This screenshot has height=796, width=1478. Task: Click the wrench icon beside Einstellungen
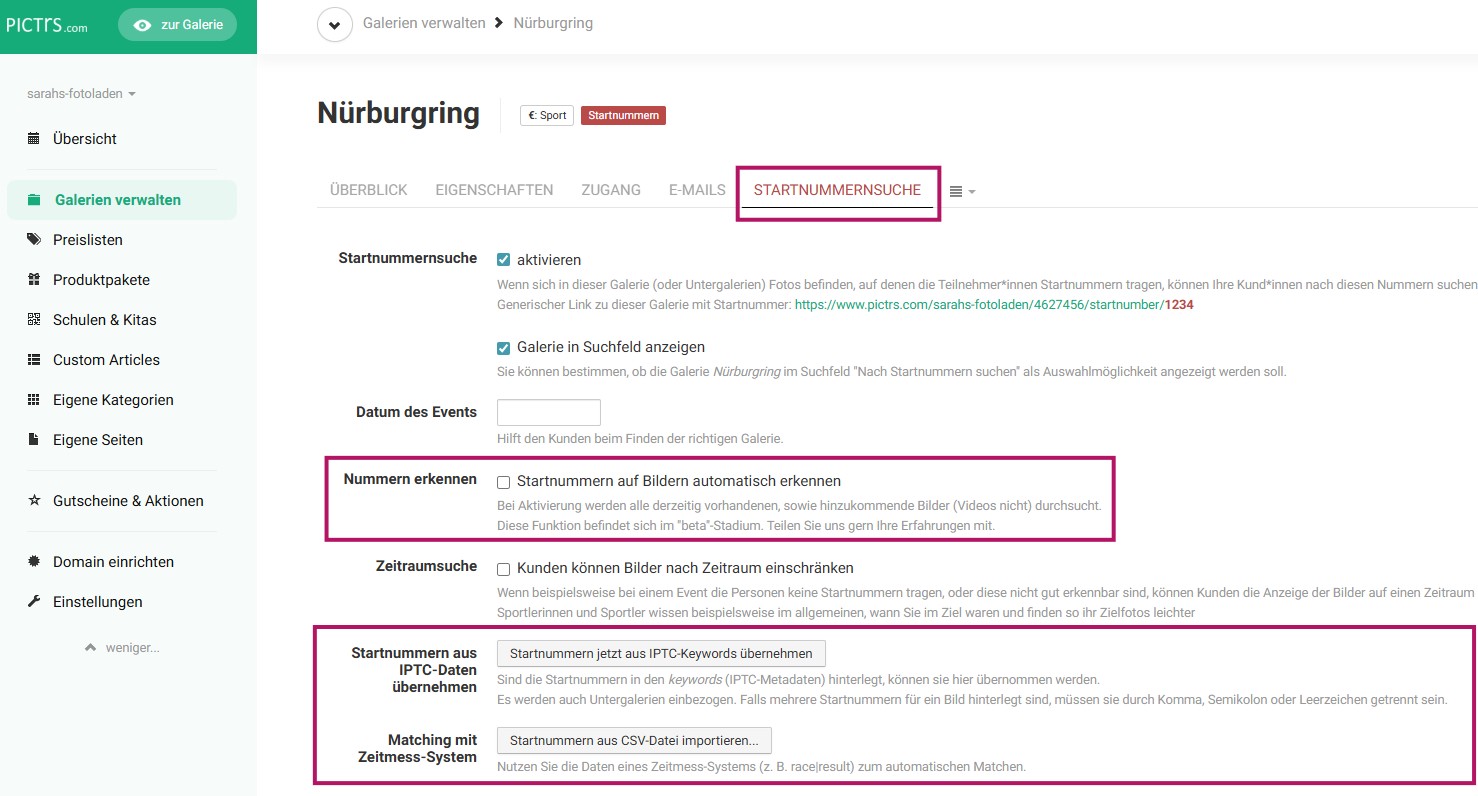coord(34,602)
